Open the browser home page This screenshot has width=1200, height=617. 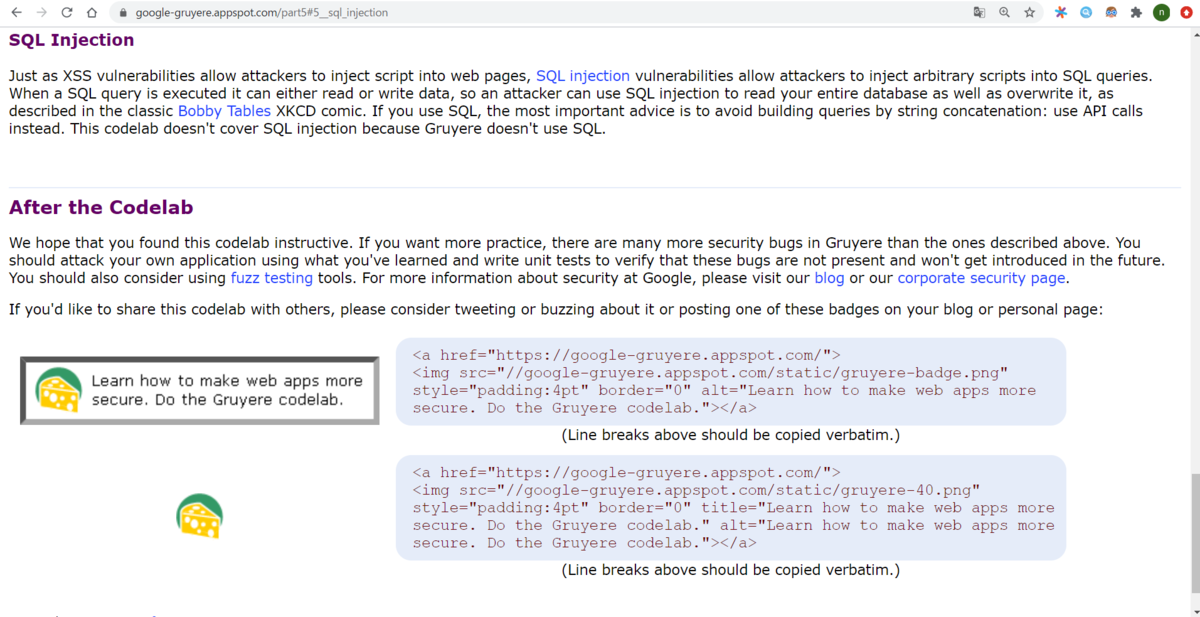point(92,13)
